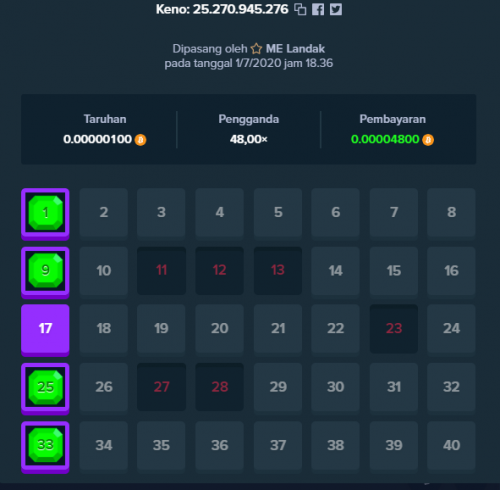Screen dimensions: 500x490
Task: Click the green Pembayaran amount 0.00004800
Action: (385, 139)
